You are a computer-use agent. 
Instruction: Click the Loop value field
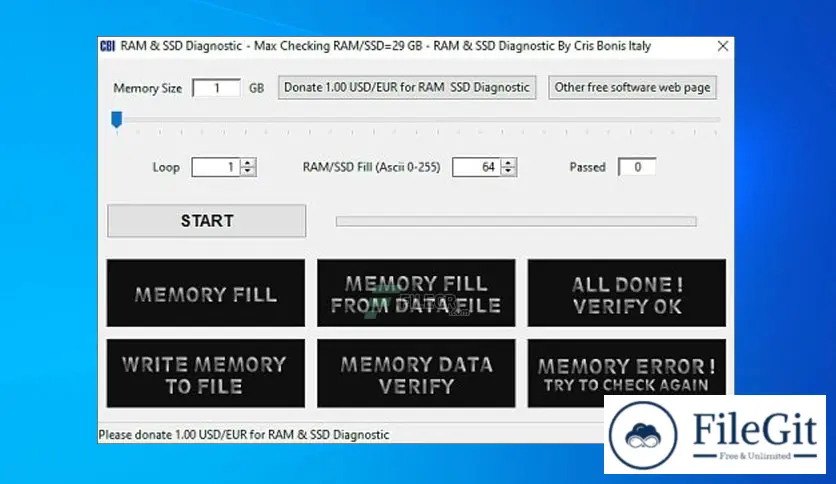click(216, 167)
